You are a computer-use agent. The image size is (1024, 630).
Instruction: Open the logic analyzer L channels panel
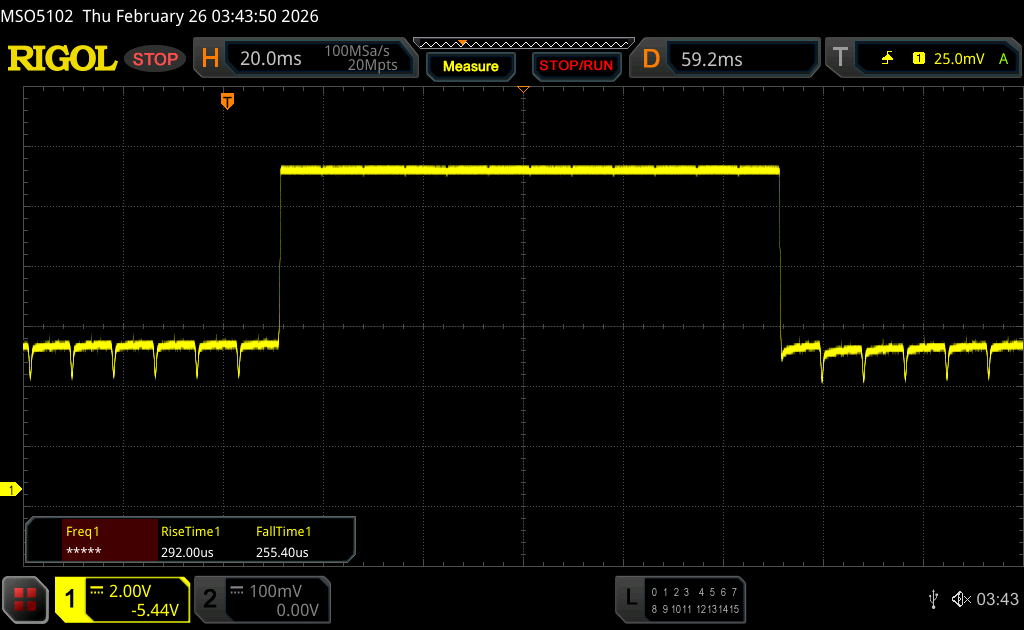click(x=682, y=599)
